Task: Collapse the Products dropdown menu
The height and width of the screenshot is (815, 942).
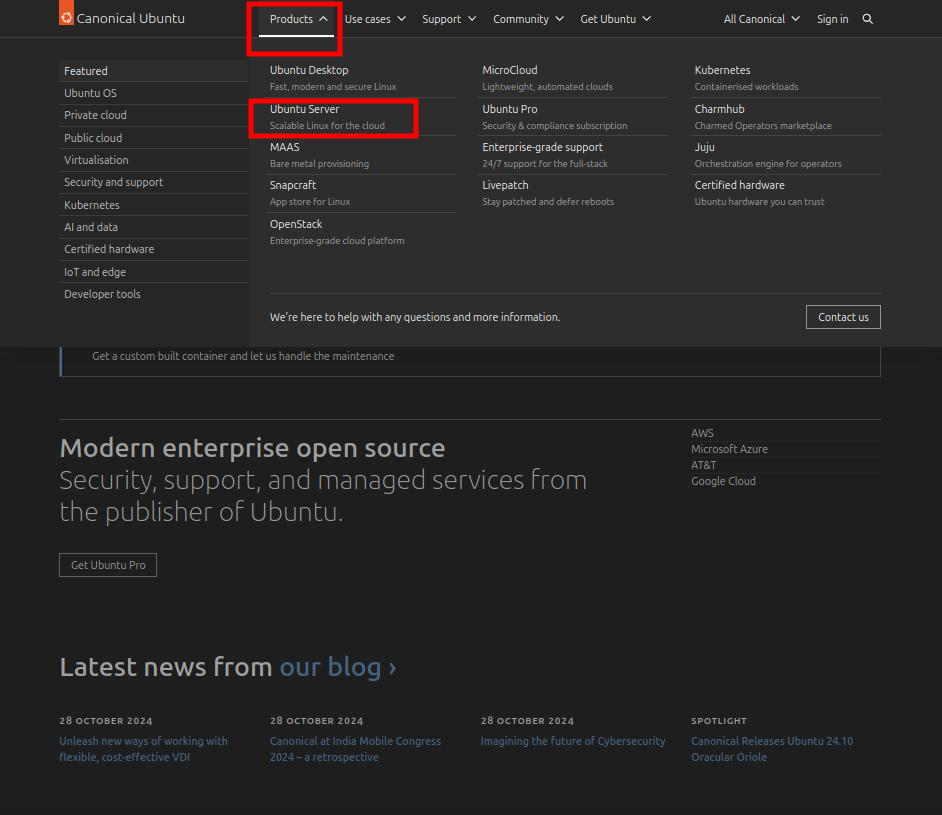Action: point(298,19)
